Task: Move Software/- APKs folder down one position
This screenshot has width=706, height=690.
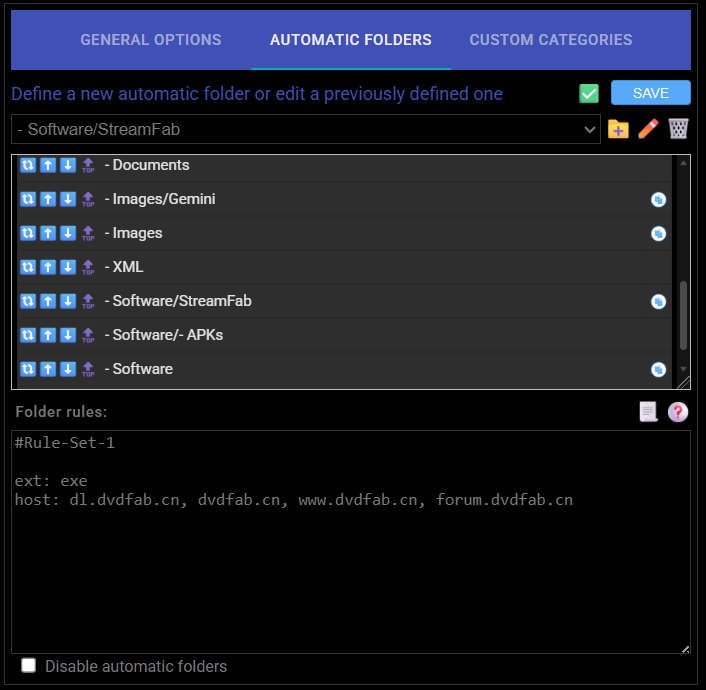Action: [x=67, y=335]
